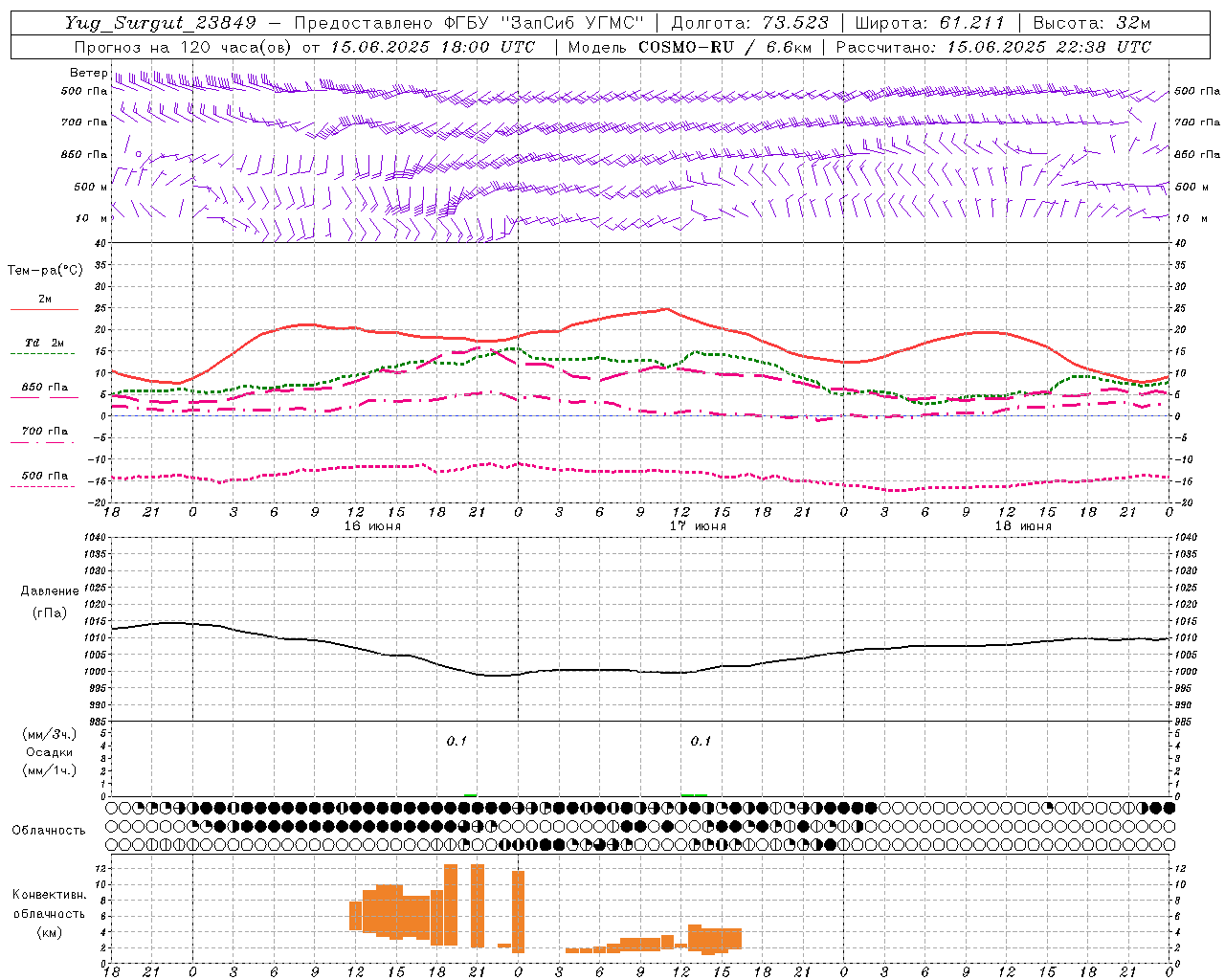1225x980 pixels.
Task: Click the '(мм/3ч.)' precipitation unit label
Action: click(49, 734)
